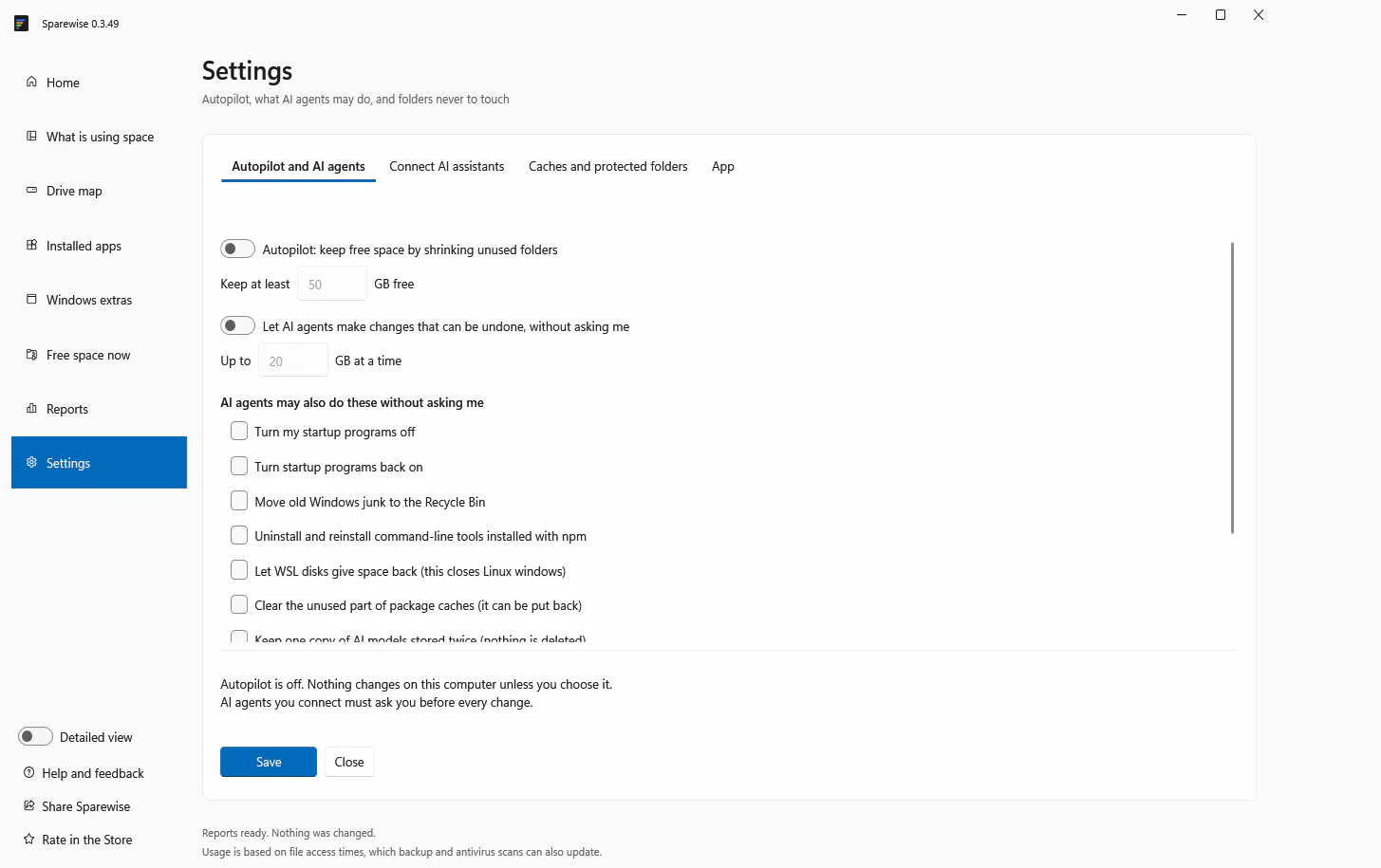The height and width of the screenshot is (868, 1381).
Task: Click the Rate in the Store star icon
Action: (x=28, y=839)
